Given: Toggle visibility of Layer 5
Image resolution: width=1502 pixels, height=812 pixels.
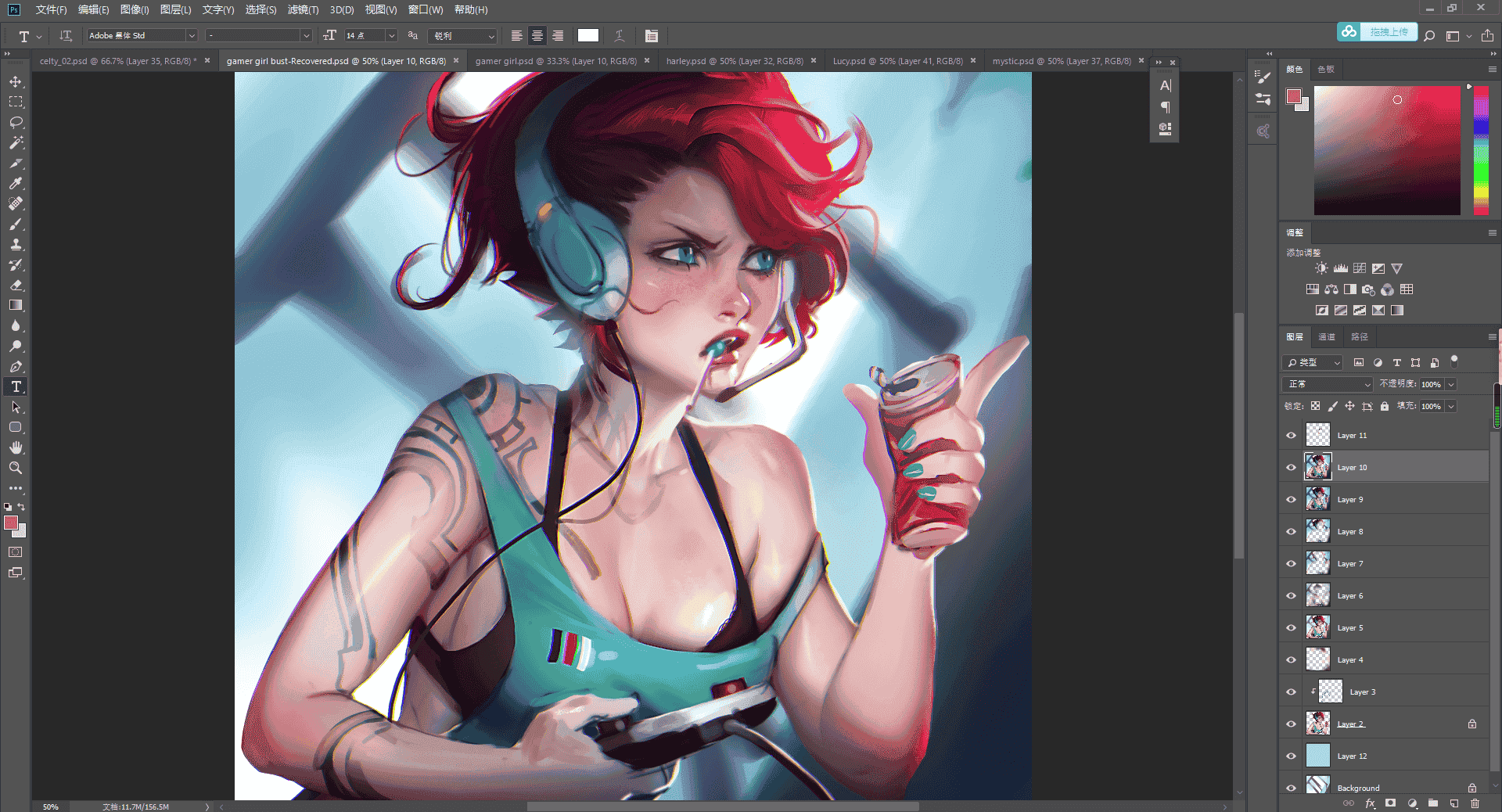Looking at the screenshot, I should pos(1292,628).
